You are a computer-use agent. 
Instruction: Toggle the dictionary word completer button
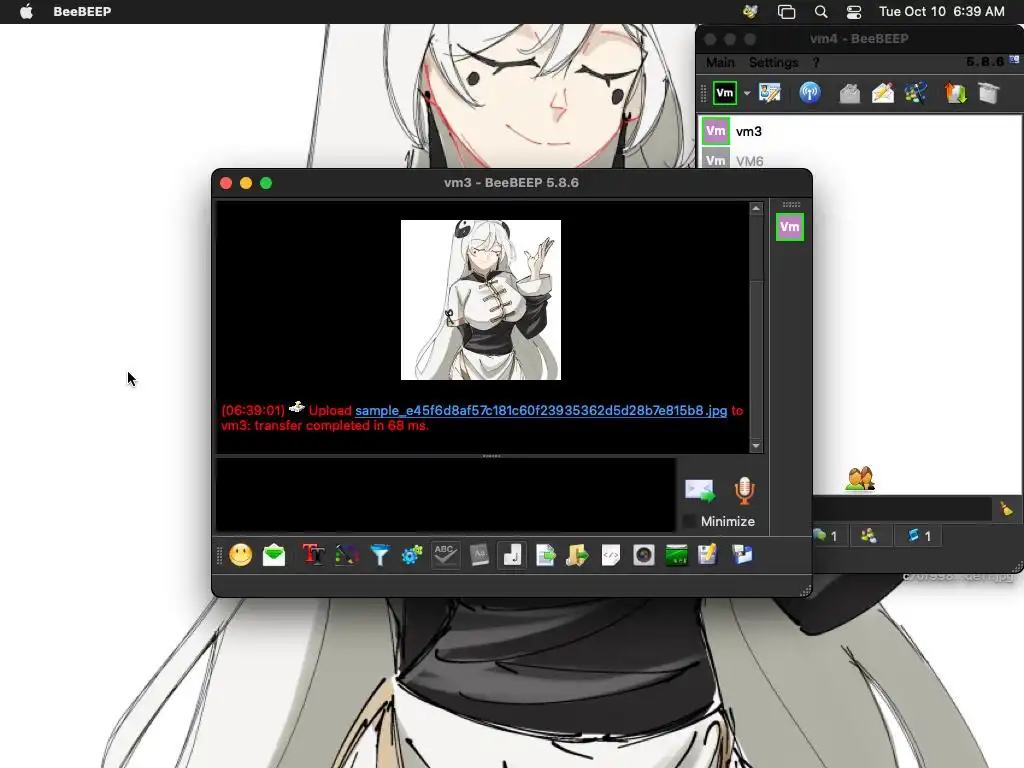click(479, 555)
